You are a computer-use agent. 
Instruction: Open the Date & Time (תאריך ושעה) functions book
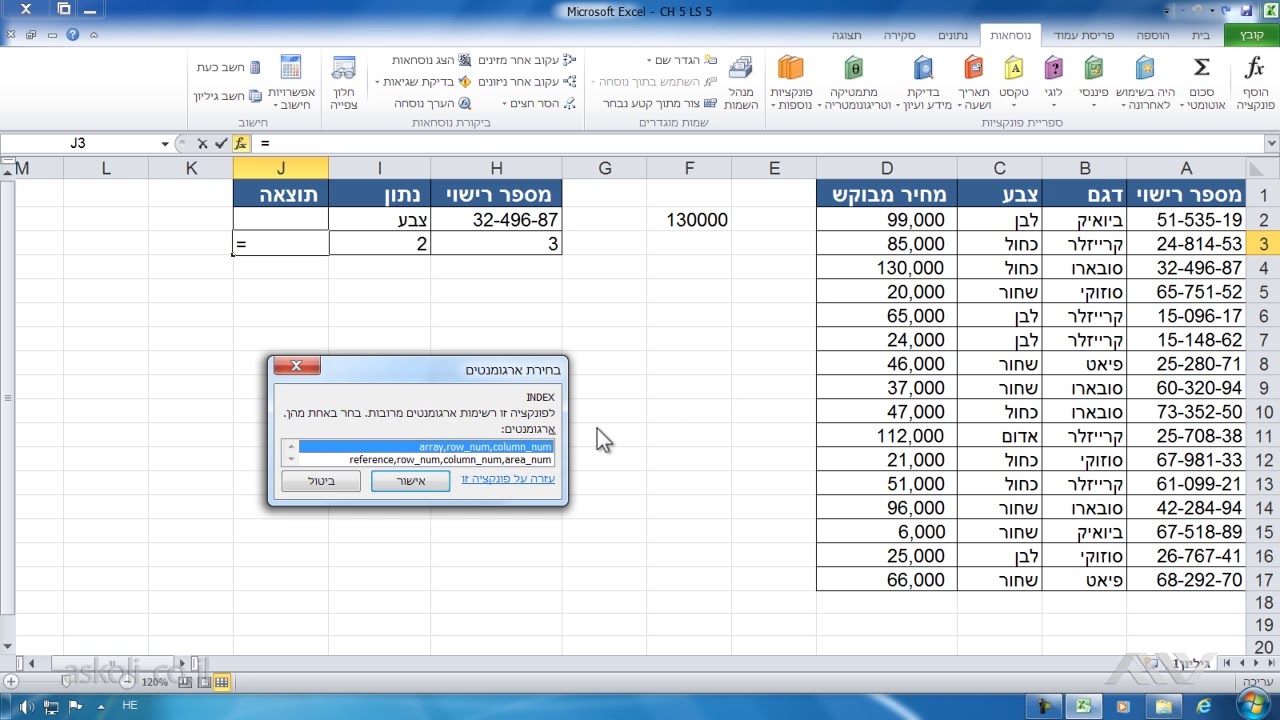click(x=973, y=82)
